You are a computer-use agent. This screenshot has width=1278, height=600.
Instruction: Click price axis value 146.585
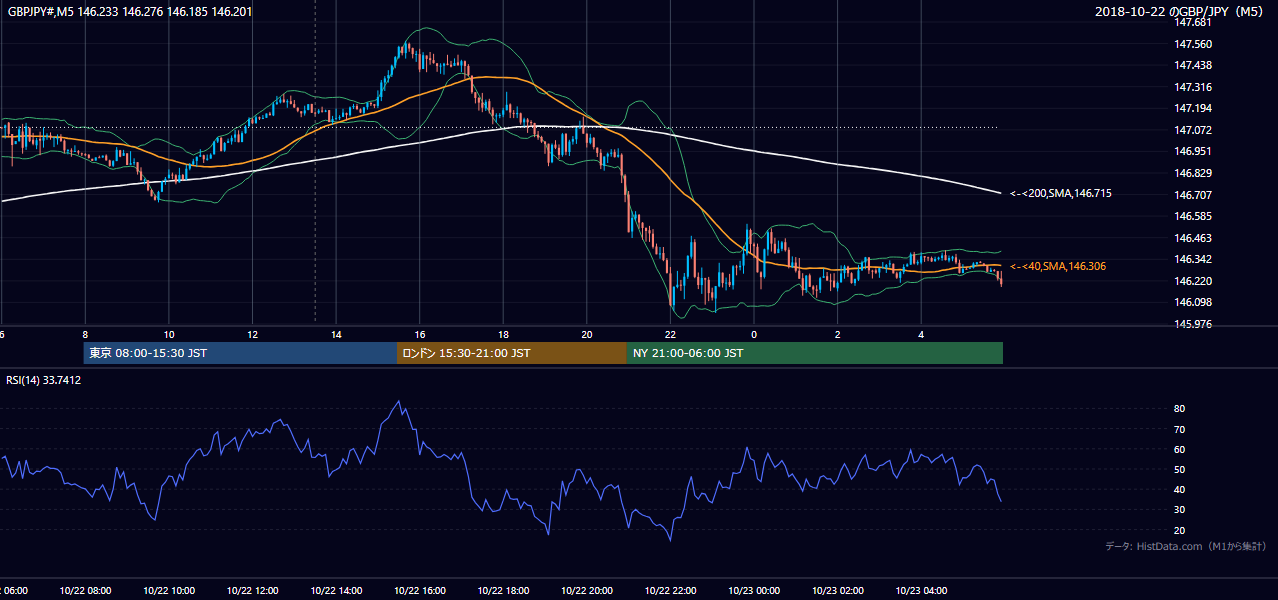point(1193,216)
